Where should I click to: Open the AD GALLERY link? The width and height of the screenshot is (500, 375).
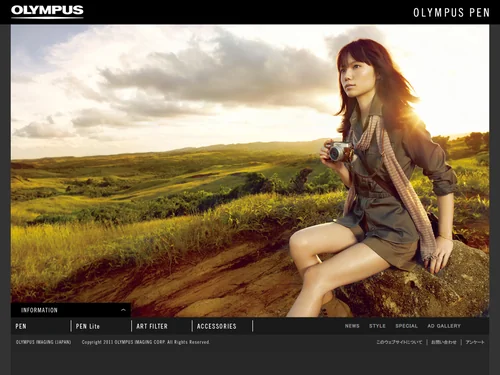point(444,326)
